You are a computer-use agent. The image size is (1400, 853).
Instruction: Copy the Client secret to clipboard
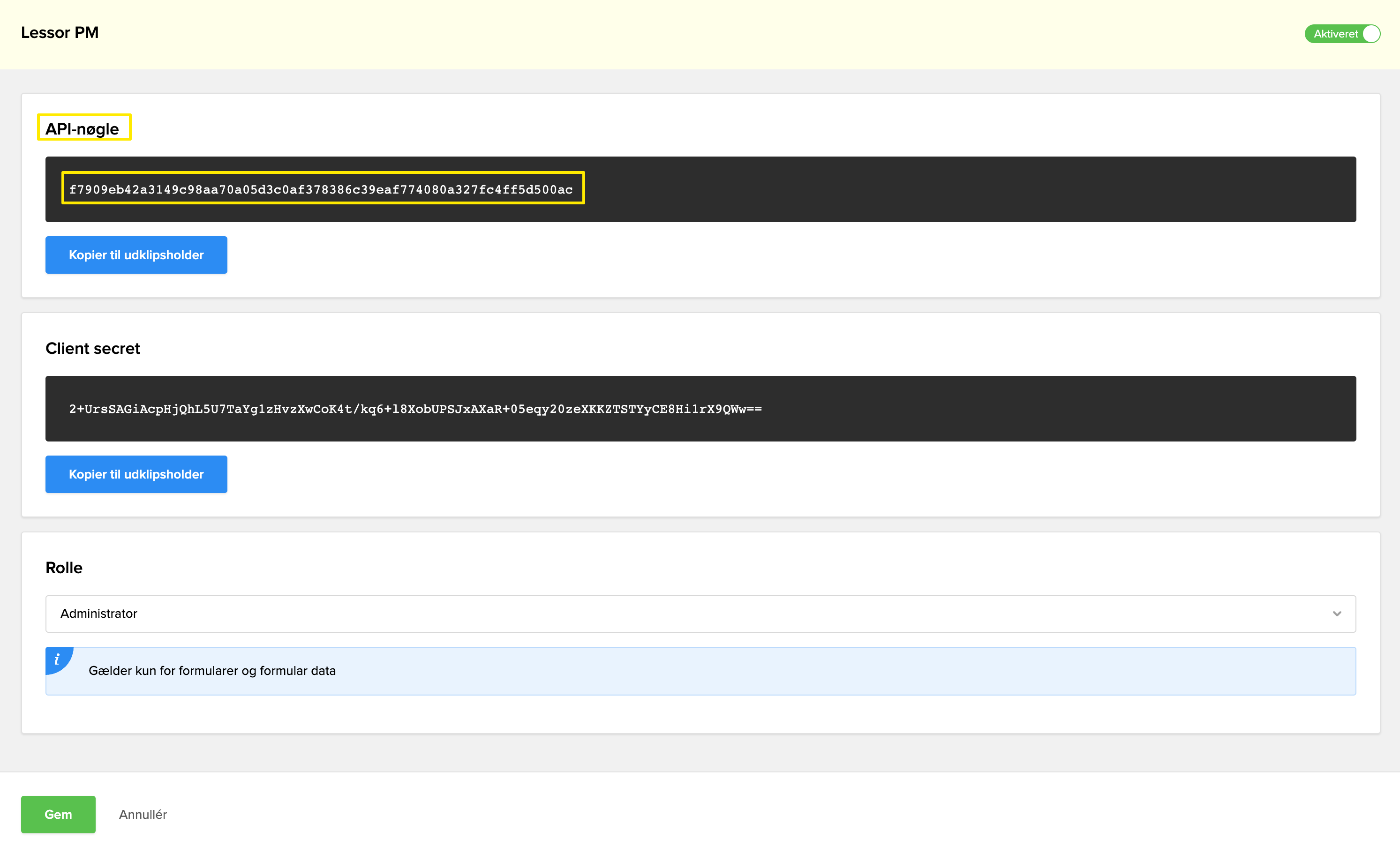136,474
